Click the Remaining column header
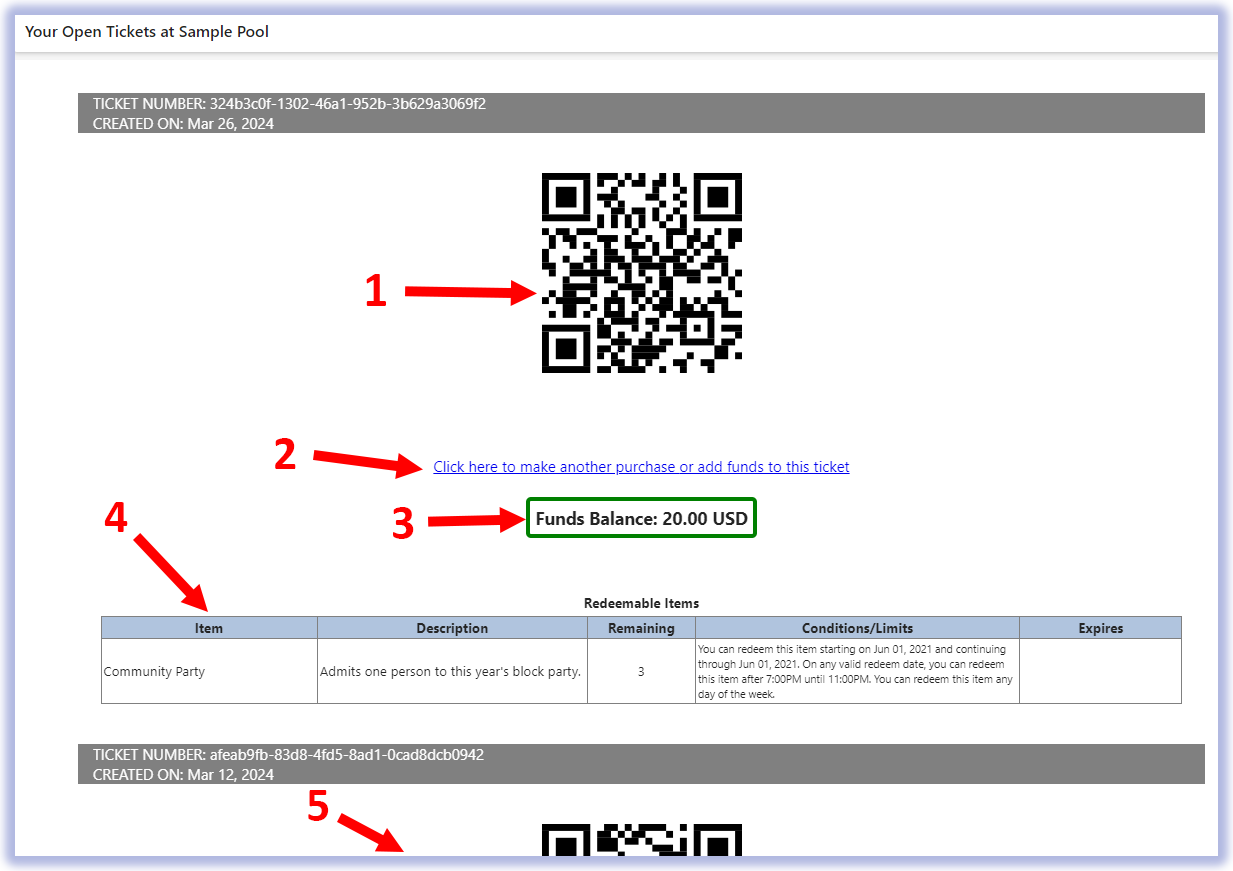The height and width of the screenshot is (871, 1233). click(641, 628)
